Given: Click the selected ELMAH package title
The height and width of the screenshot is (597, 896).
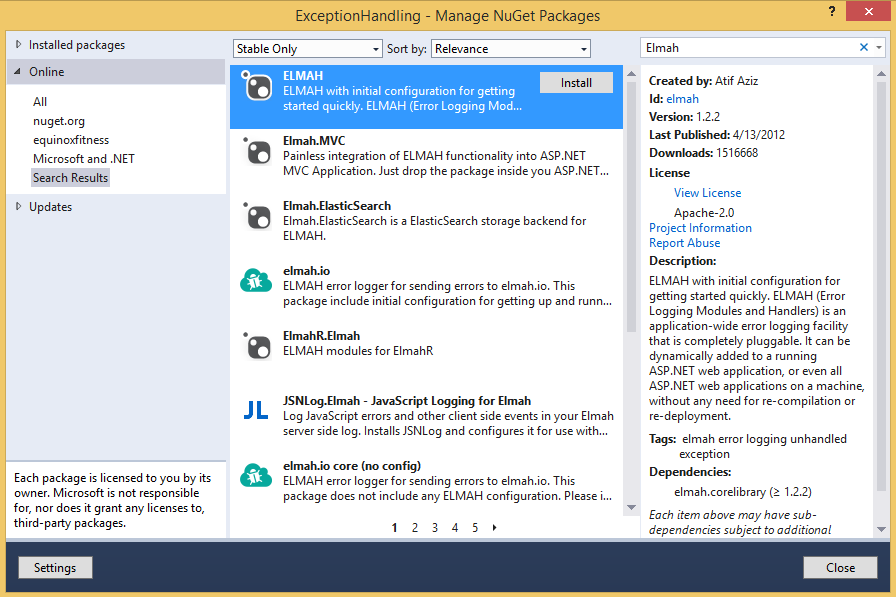Looking at the screenshot, I should point(303,75).
